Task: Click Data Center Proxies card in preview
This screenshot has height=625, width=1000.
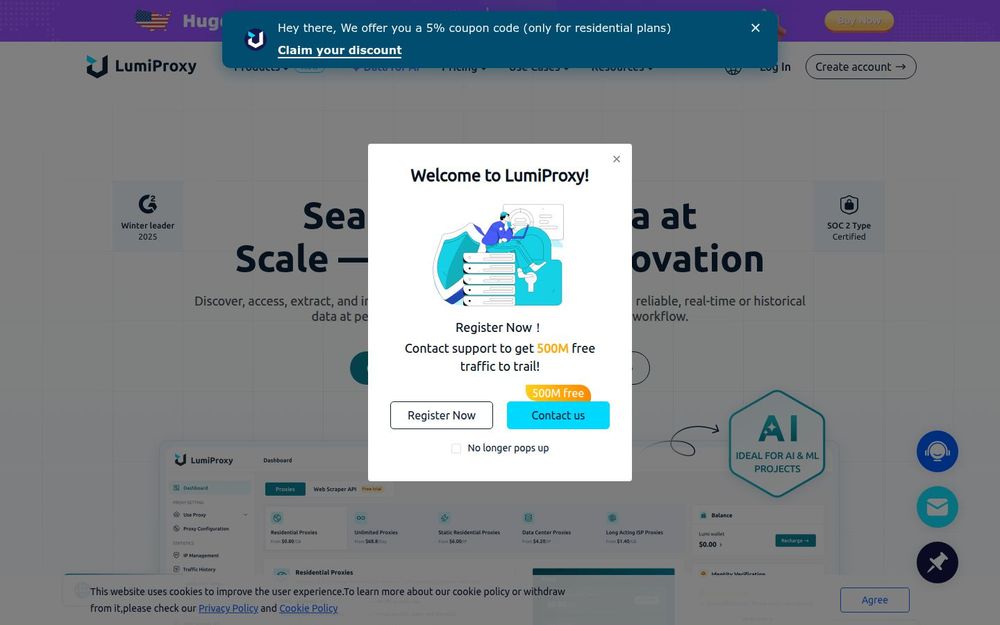Action: tap(556, 529)
